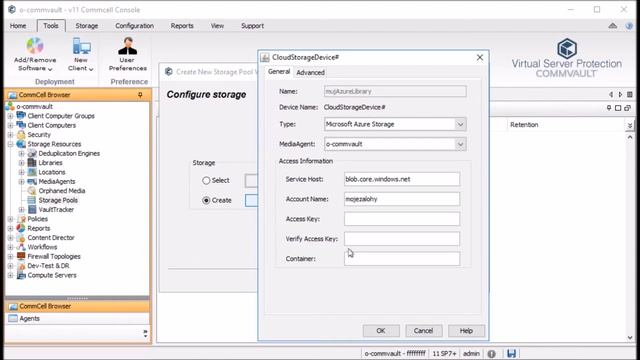This screenshot has height=360, width=640.
Task: Select Agents panel at bottom left
Action: (x=78, y=318)
